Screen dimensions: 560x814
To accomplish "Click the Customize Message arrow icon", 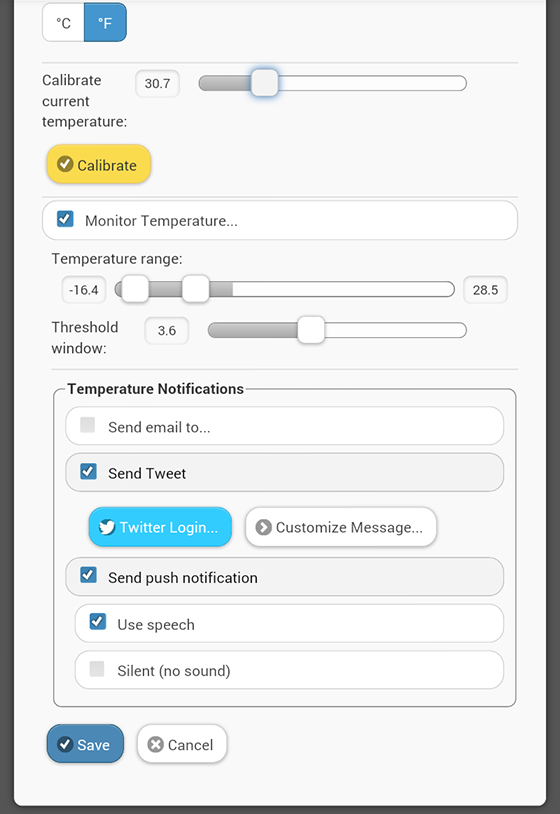I will pyautogui.click(x=264, y=527).
